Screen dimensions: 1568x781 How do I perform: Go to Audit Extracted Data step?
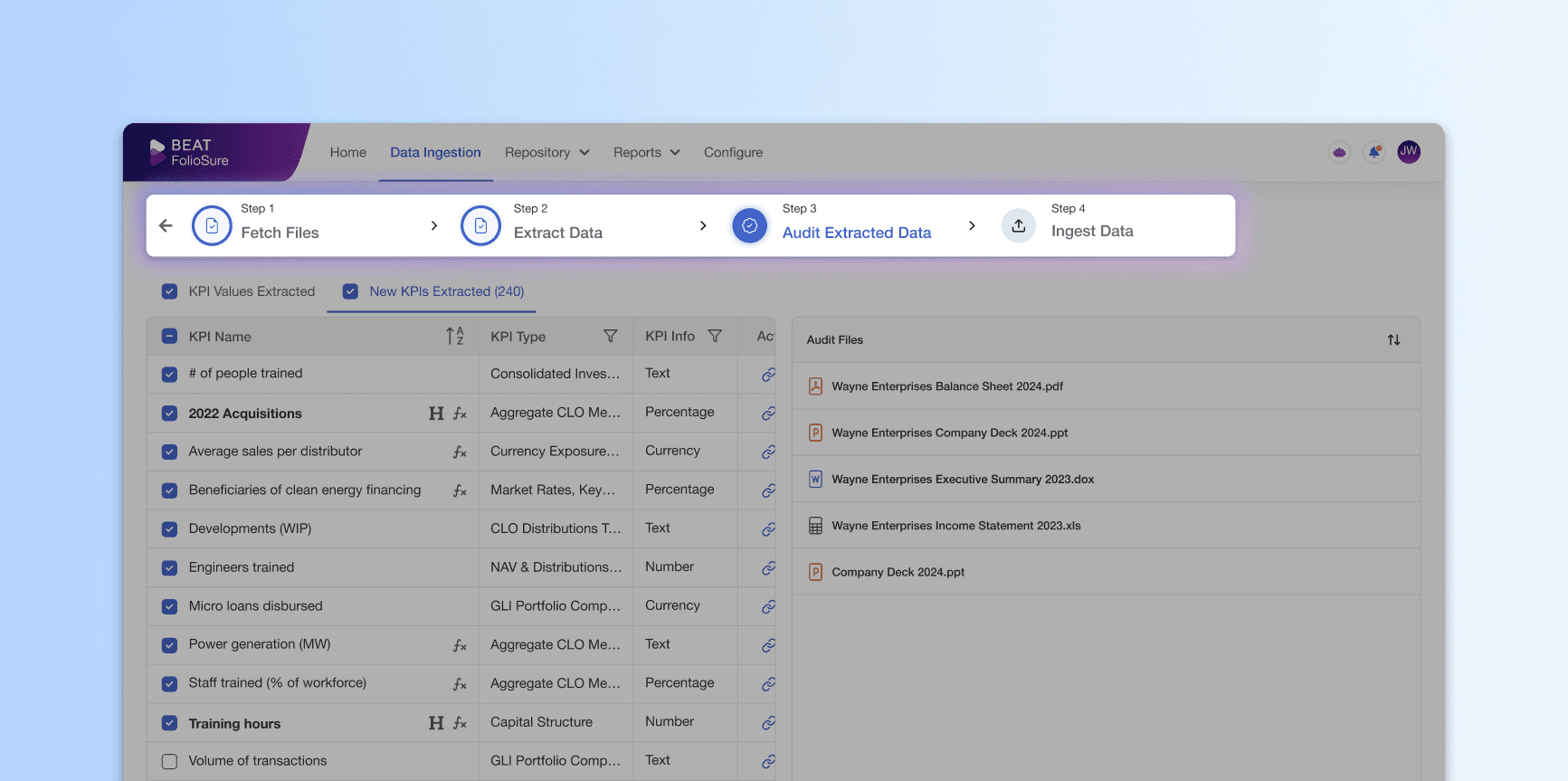(x=856, y=233)
